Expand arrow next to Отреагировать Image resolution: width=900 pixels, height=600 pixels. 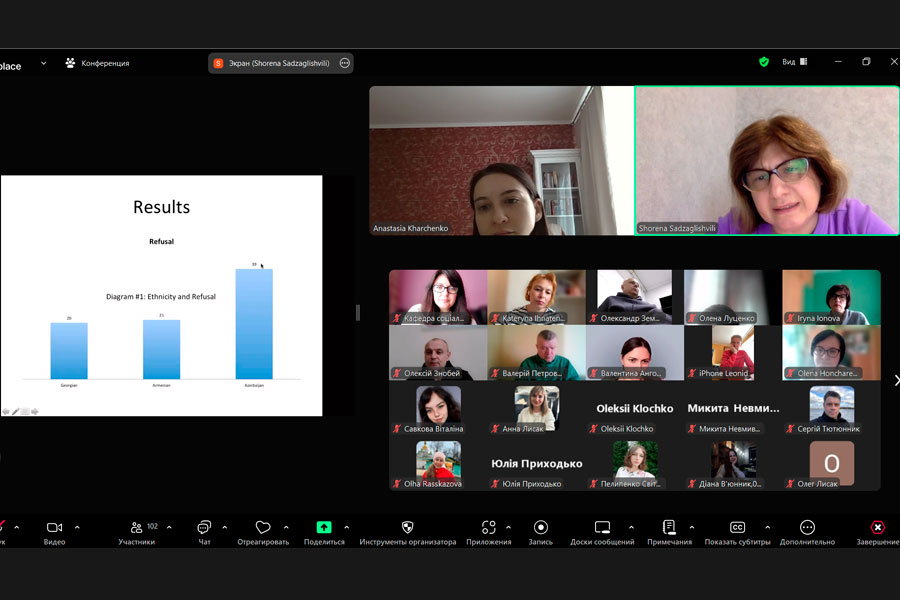[286, 527]
